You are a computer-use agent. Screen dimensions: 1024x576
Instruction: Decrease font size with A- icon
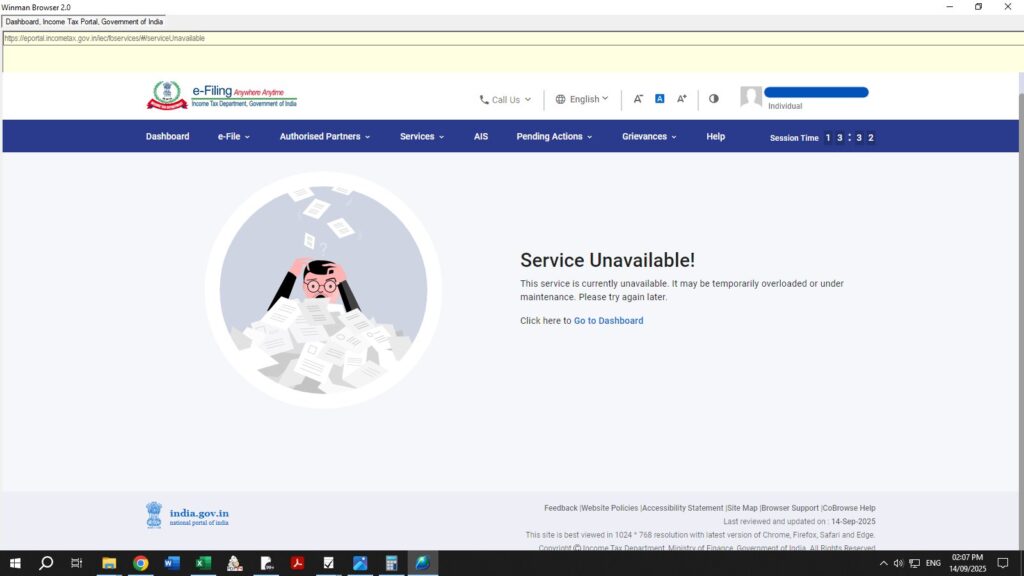638,99
